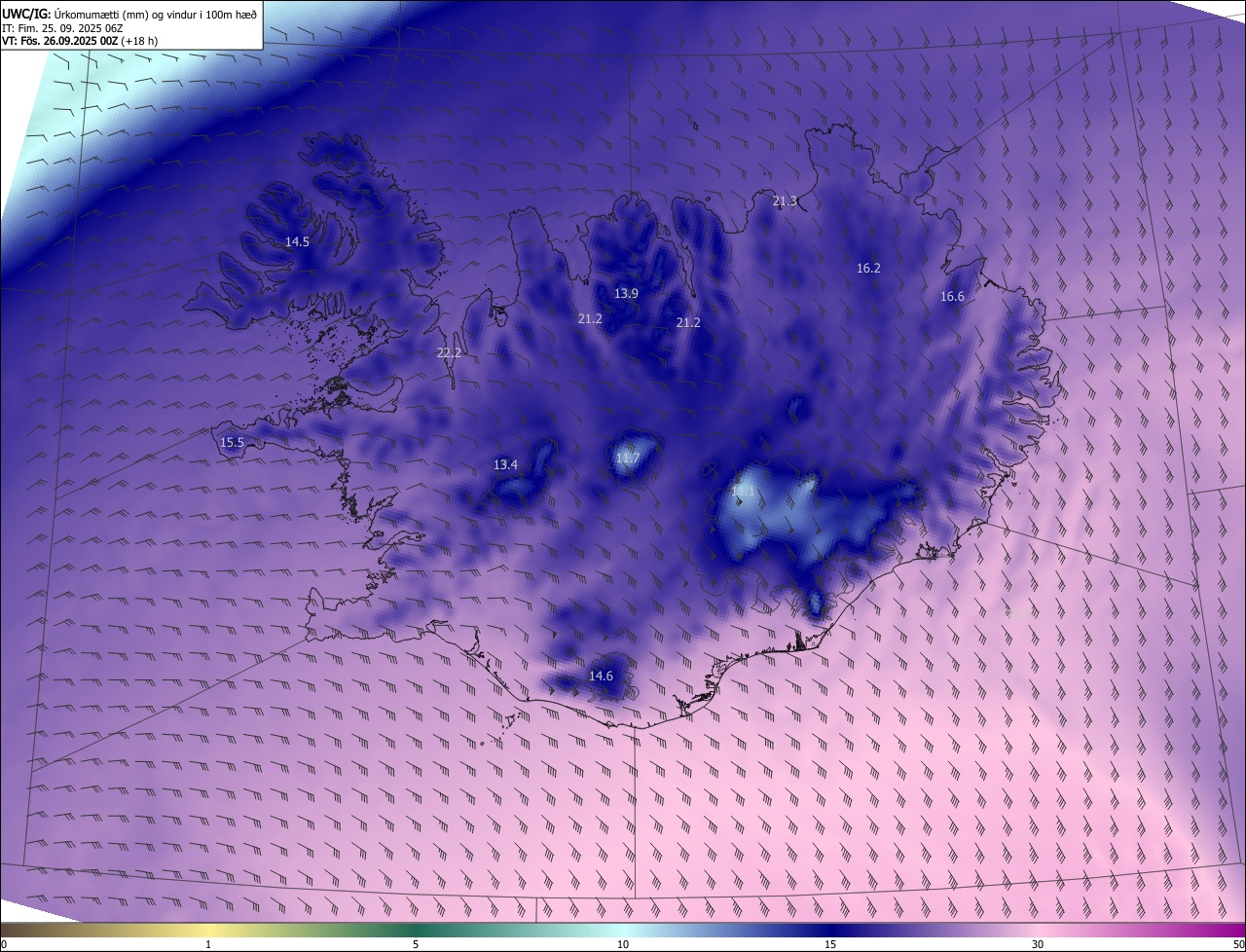1246x952 pixels.
Task: Click the precipitable water color scale bar
Action: pos(623,931)
